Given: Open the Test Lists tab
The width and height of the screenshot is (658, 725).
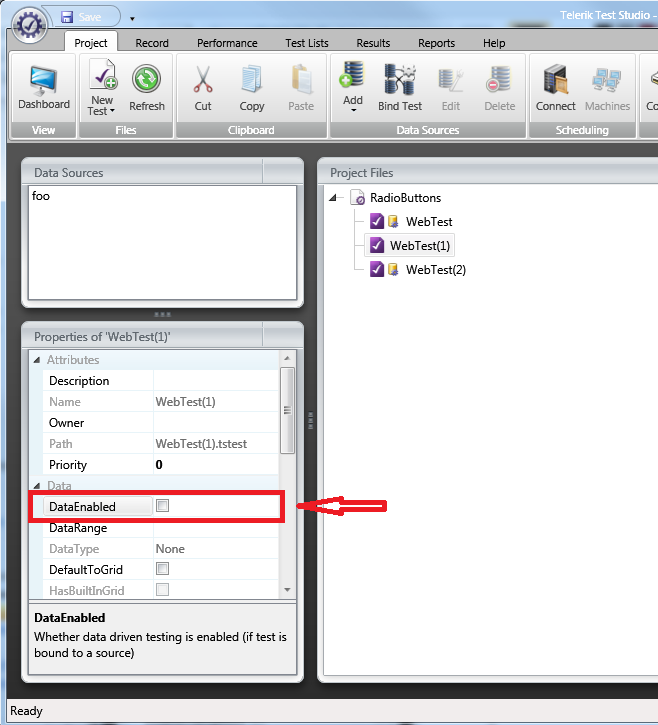Looking at the screenshot, I should coord(307,43).
